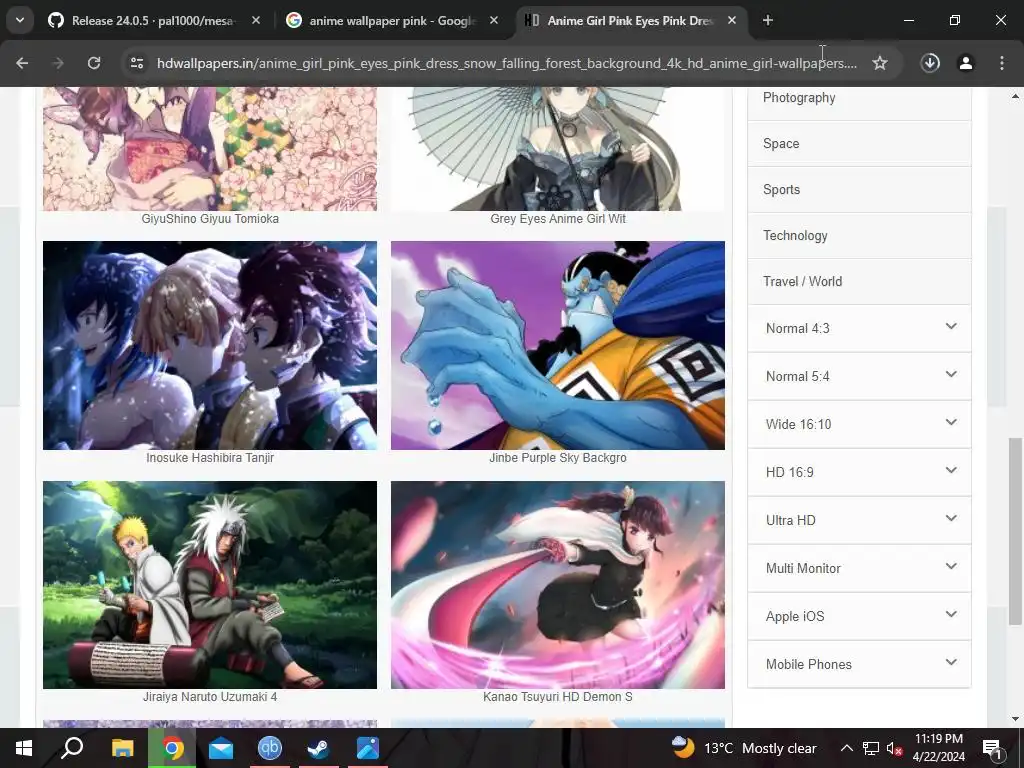Open the Chrome profile icon
This screenshot has height=768, width=1024.
coord(966,63)
